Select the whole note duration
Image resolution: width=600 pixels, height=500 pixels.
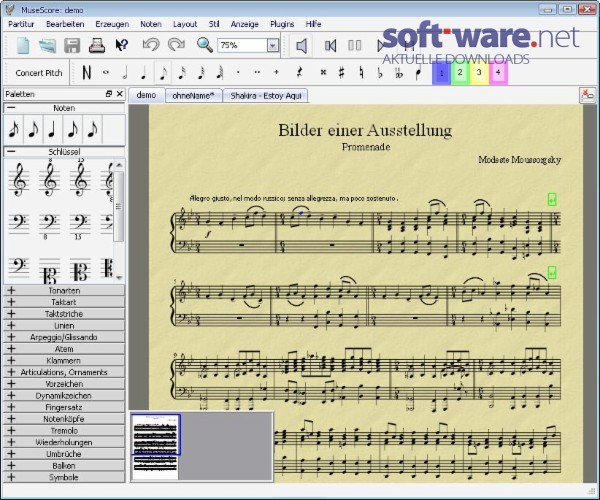point(106,72)
